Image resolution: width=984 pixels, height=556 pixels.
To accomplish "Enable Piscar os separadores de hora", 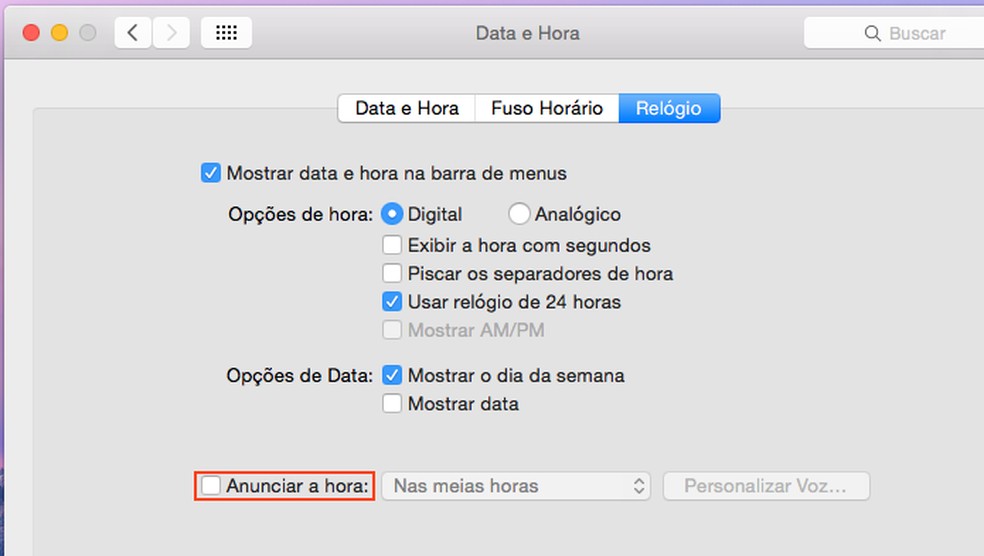I will (393, 273).
